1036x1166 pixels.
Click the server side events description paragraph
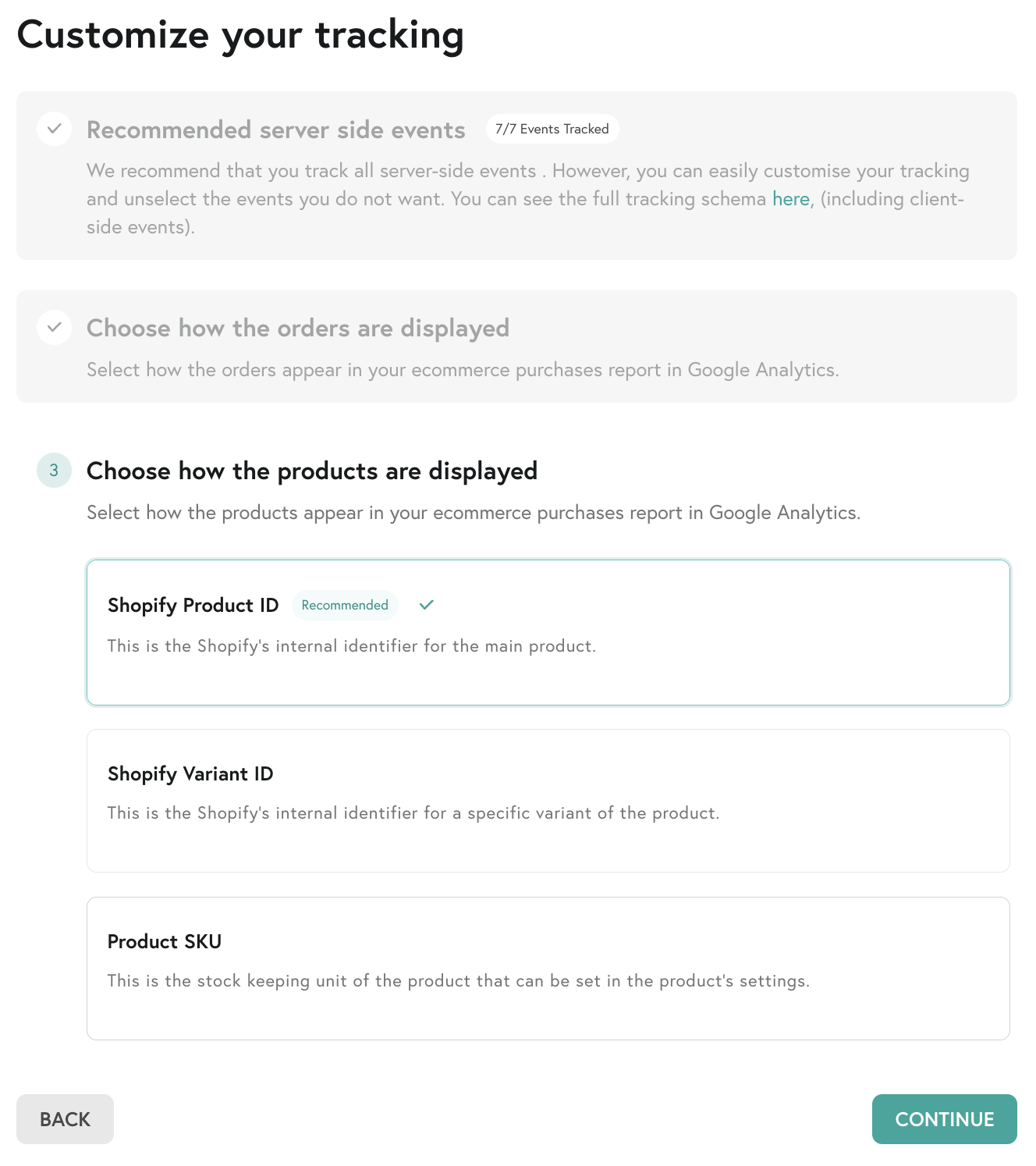point(528,199)
